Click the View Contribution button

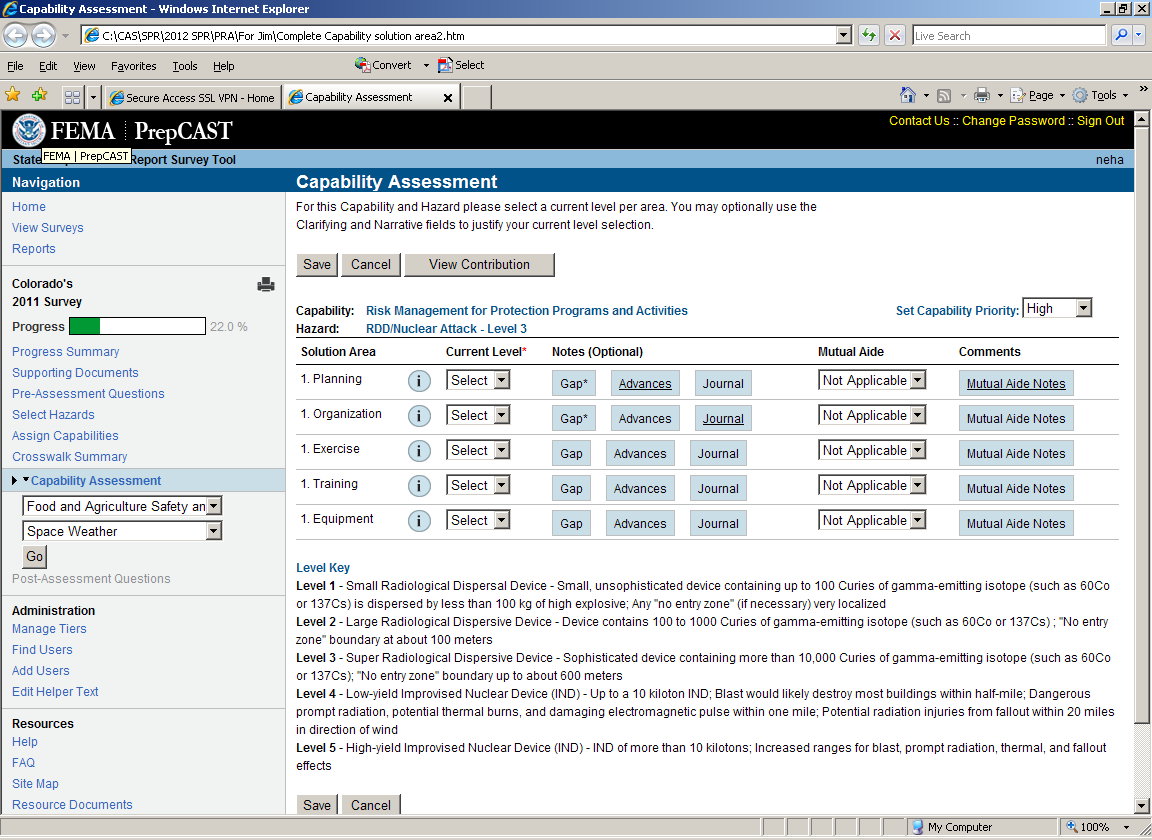click(479, 265)
